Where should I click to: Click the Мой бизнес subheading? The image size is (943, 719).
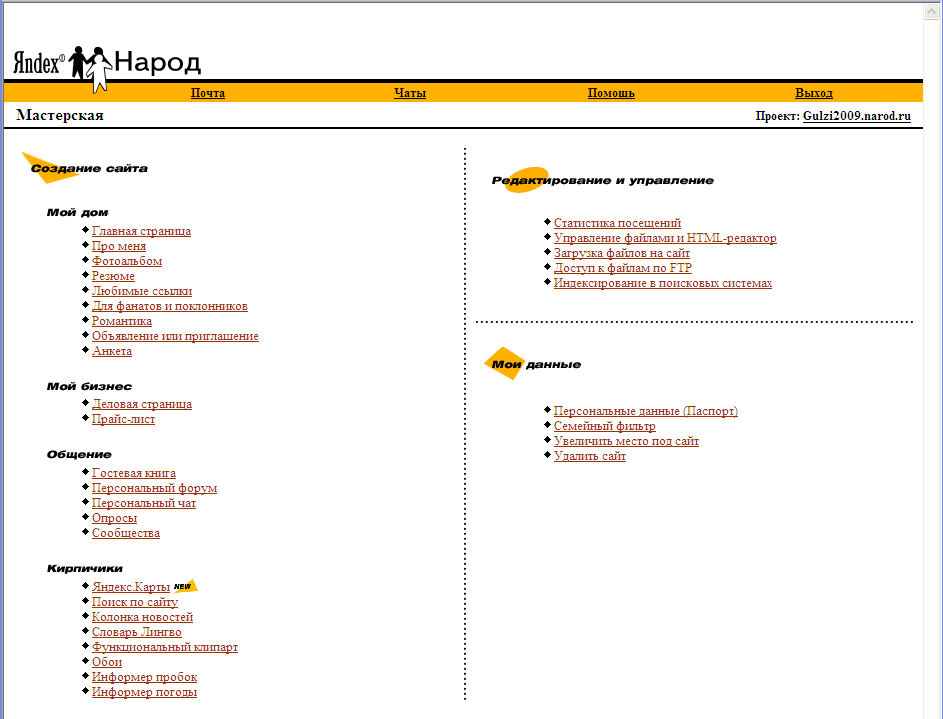(x=89, y=386)
